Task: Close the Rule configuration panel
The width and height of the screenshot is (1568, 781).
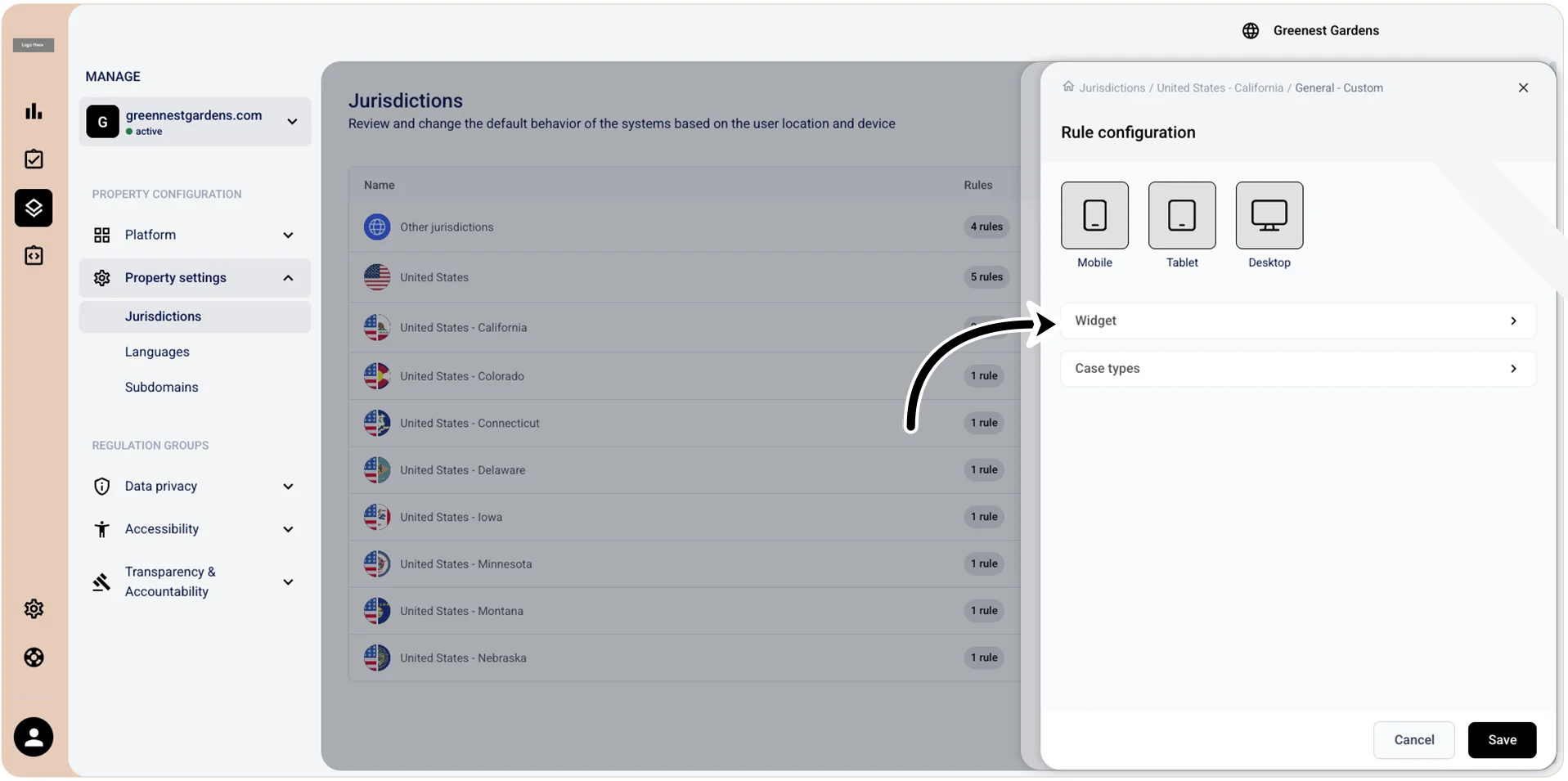Action: coord(1523,88)
